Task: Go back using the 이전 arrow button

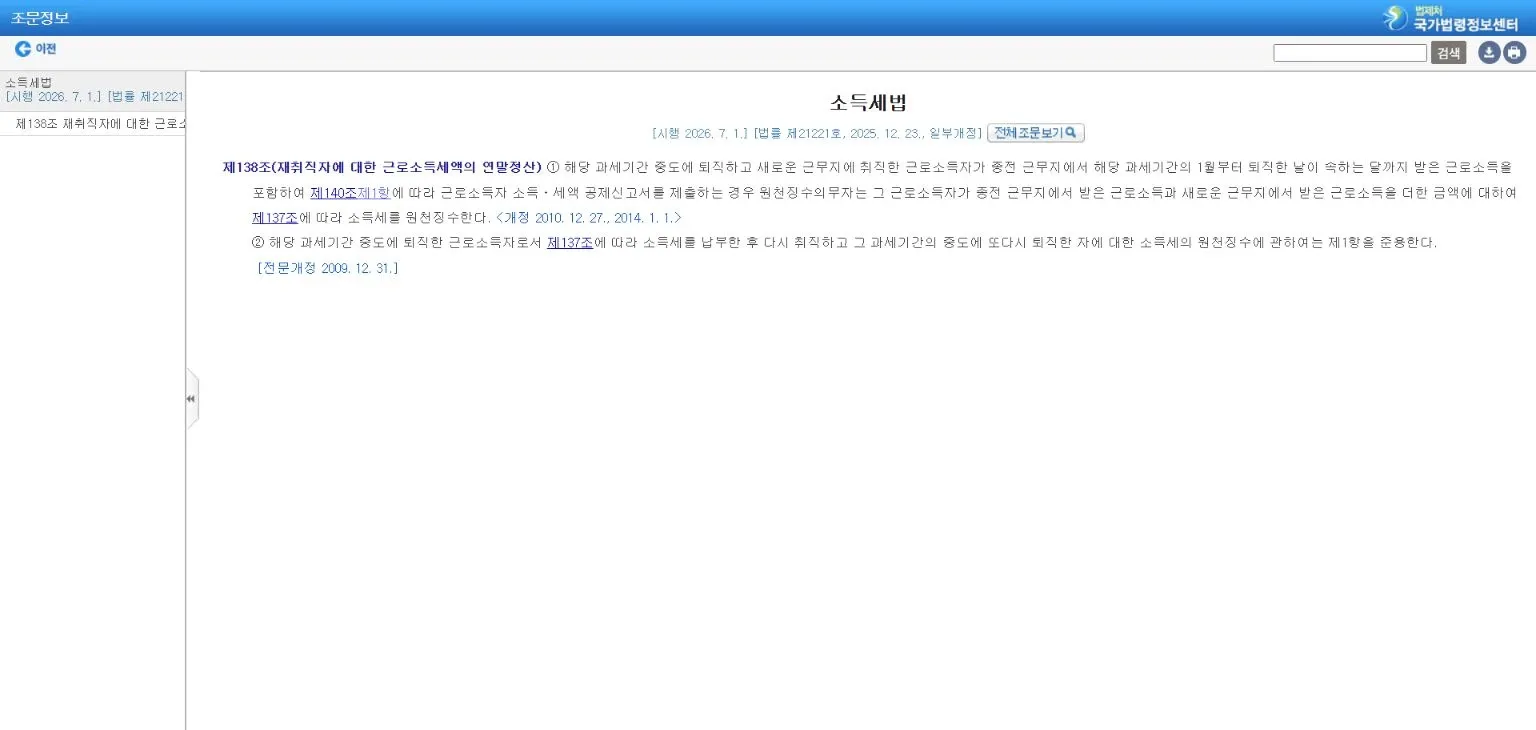Action: (36, 49)
